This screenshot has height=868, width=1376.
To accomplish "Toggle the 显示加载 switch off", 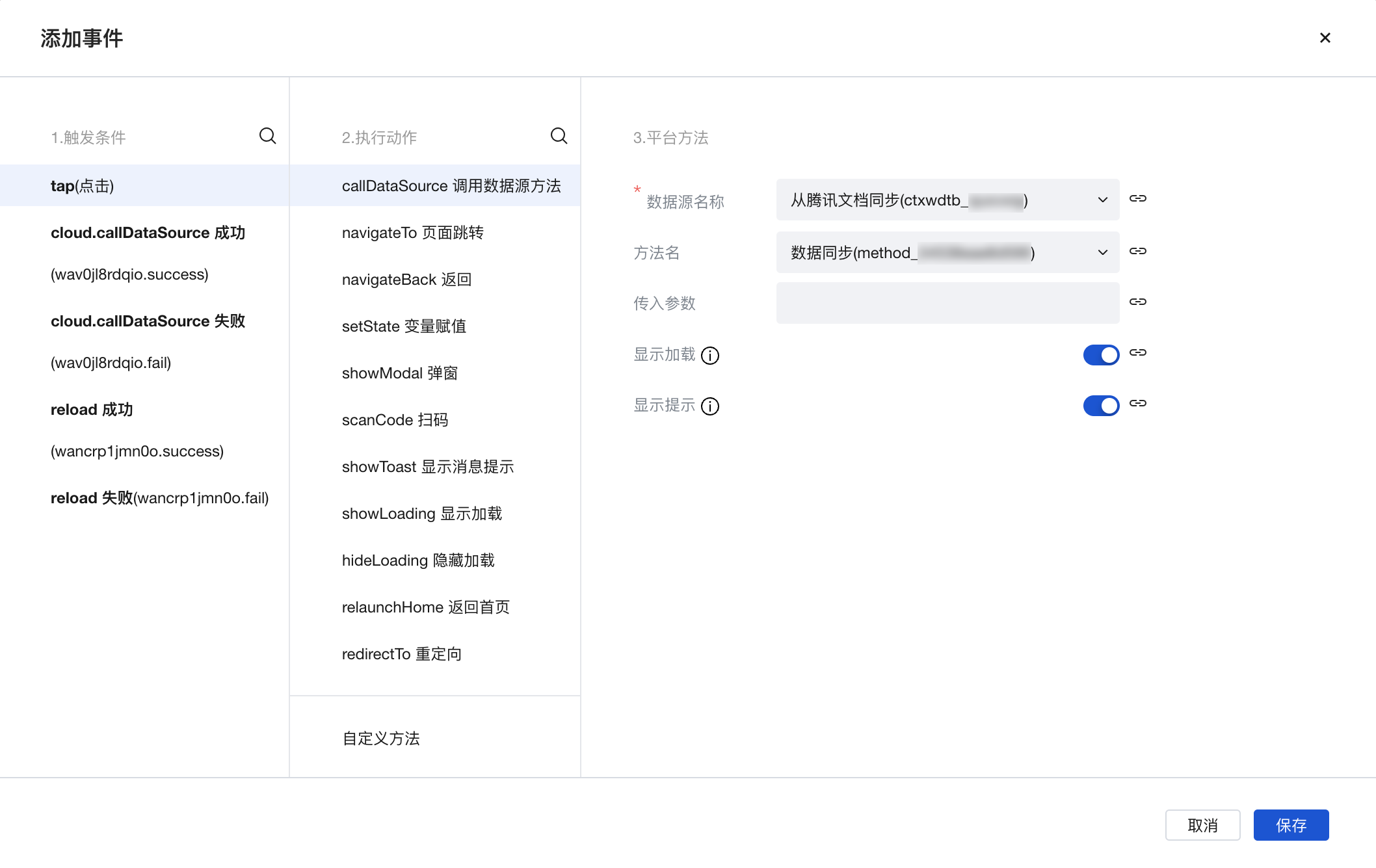I will (1101, 355).
